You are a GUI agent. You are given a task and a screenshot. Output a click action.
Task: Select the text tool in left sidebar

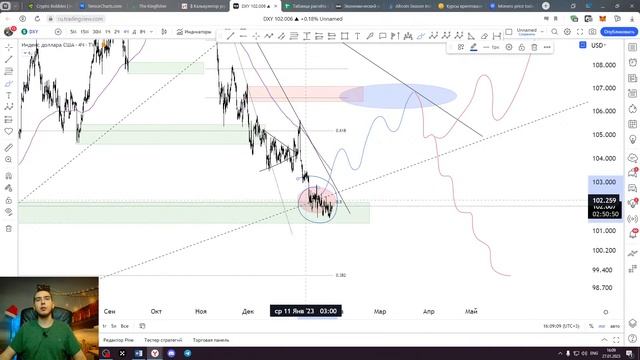9,96
